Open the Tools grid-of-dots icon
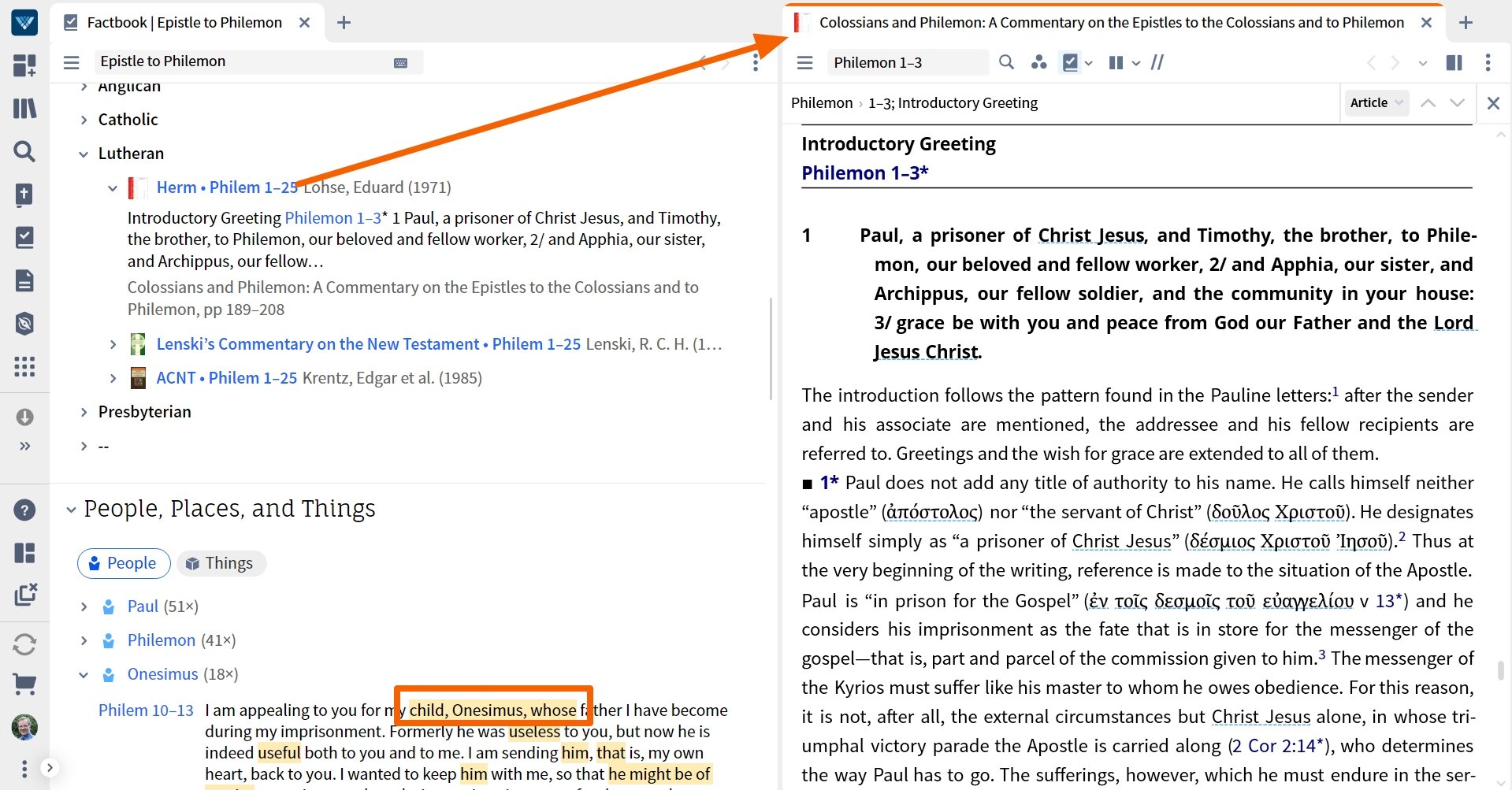 pyautogui.click(x=24, y=366)
